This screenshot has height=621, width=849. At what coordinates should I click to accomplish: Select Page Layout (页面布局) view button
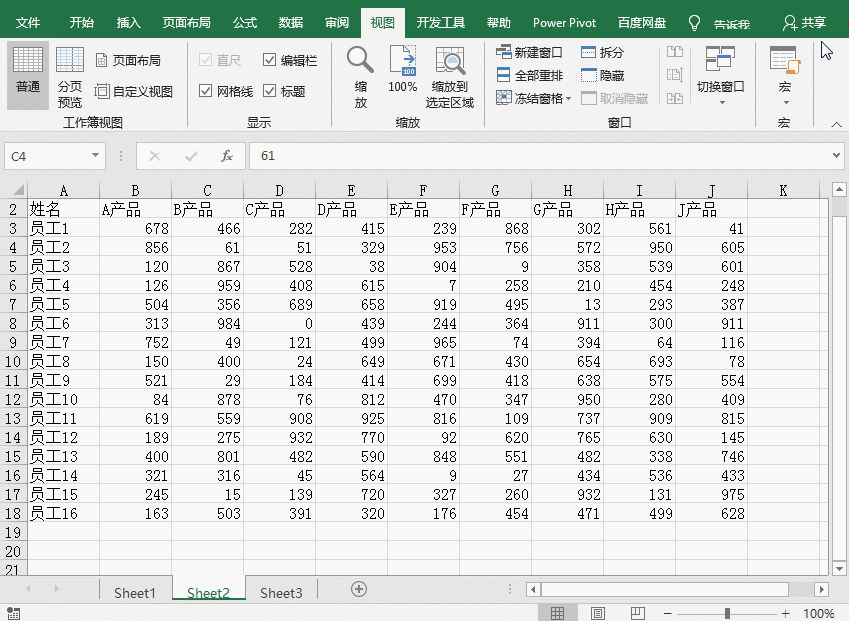click(x=128, y=61)
